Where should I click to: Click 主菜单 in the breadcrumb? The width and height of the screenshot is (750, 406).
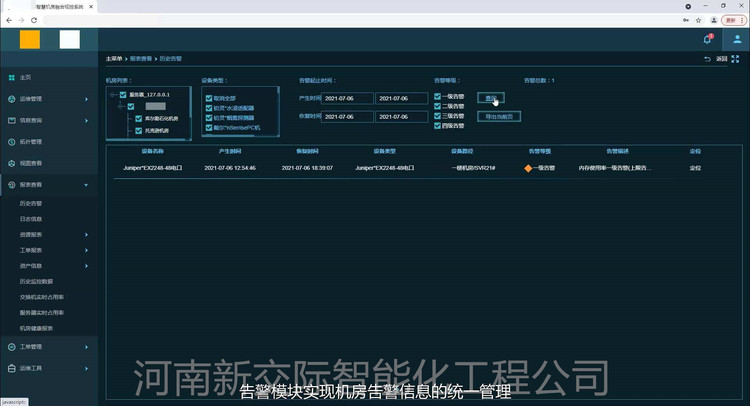(114, 59)
